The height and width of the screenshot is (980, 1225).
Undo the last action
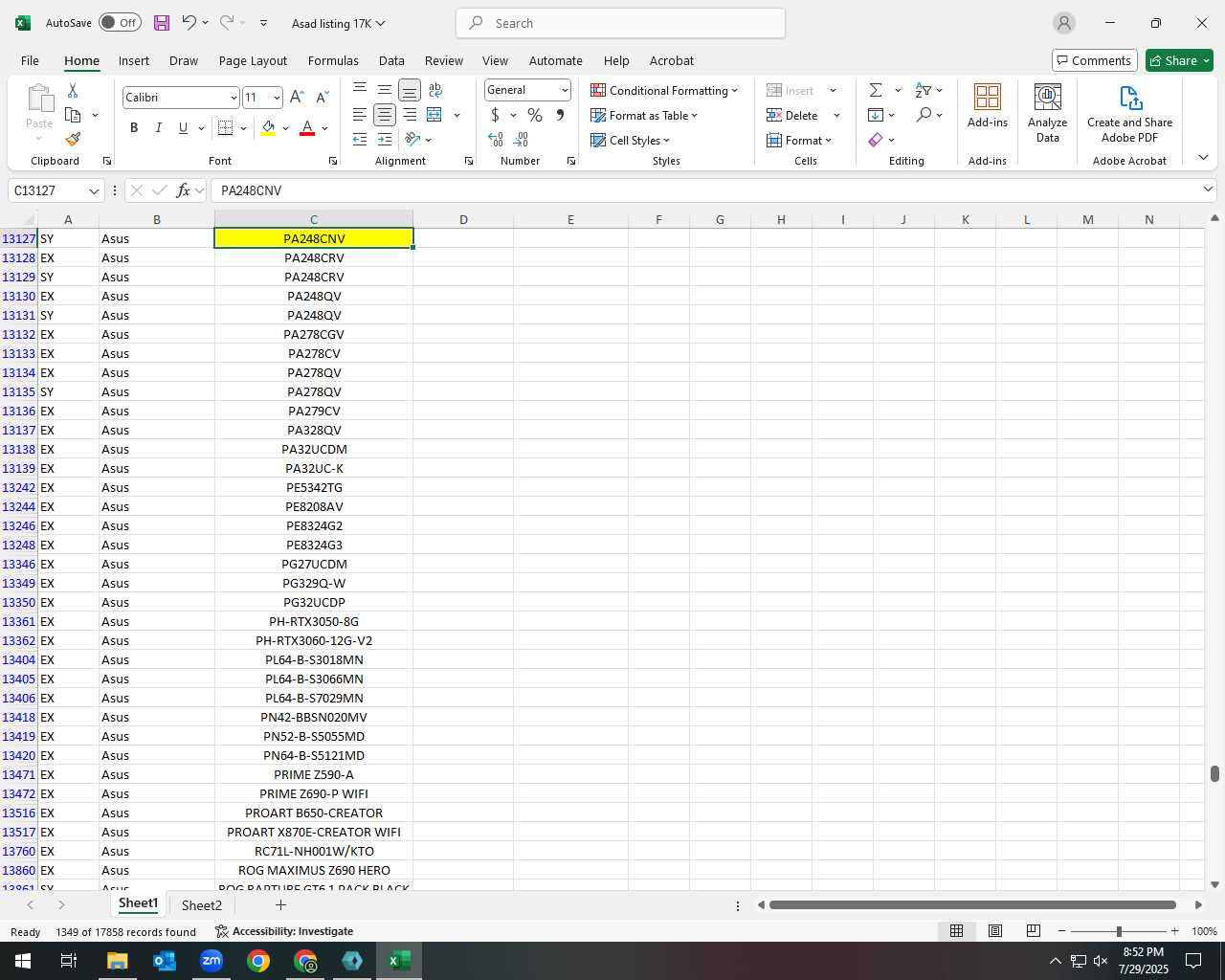tap(189, 23)
